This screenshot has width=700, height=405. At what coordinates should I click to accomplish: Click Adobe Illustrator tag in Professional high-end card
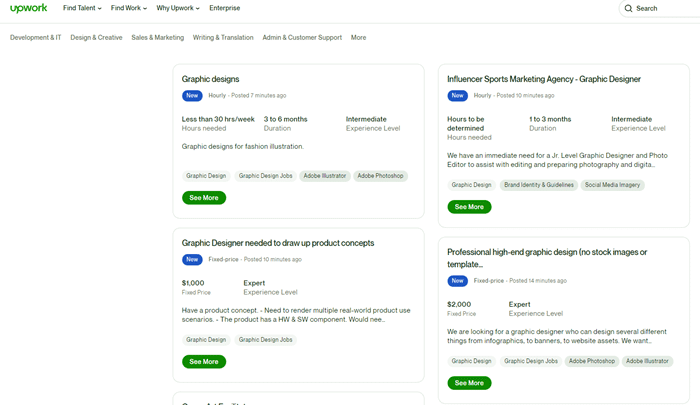click(647, 361)
